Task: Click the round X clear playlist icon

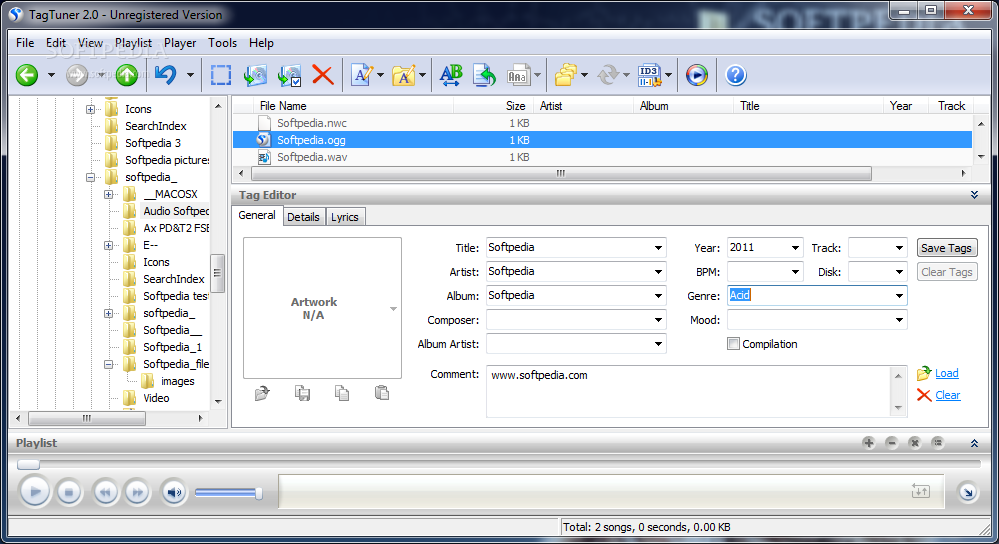Action: coord(914,443)
